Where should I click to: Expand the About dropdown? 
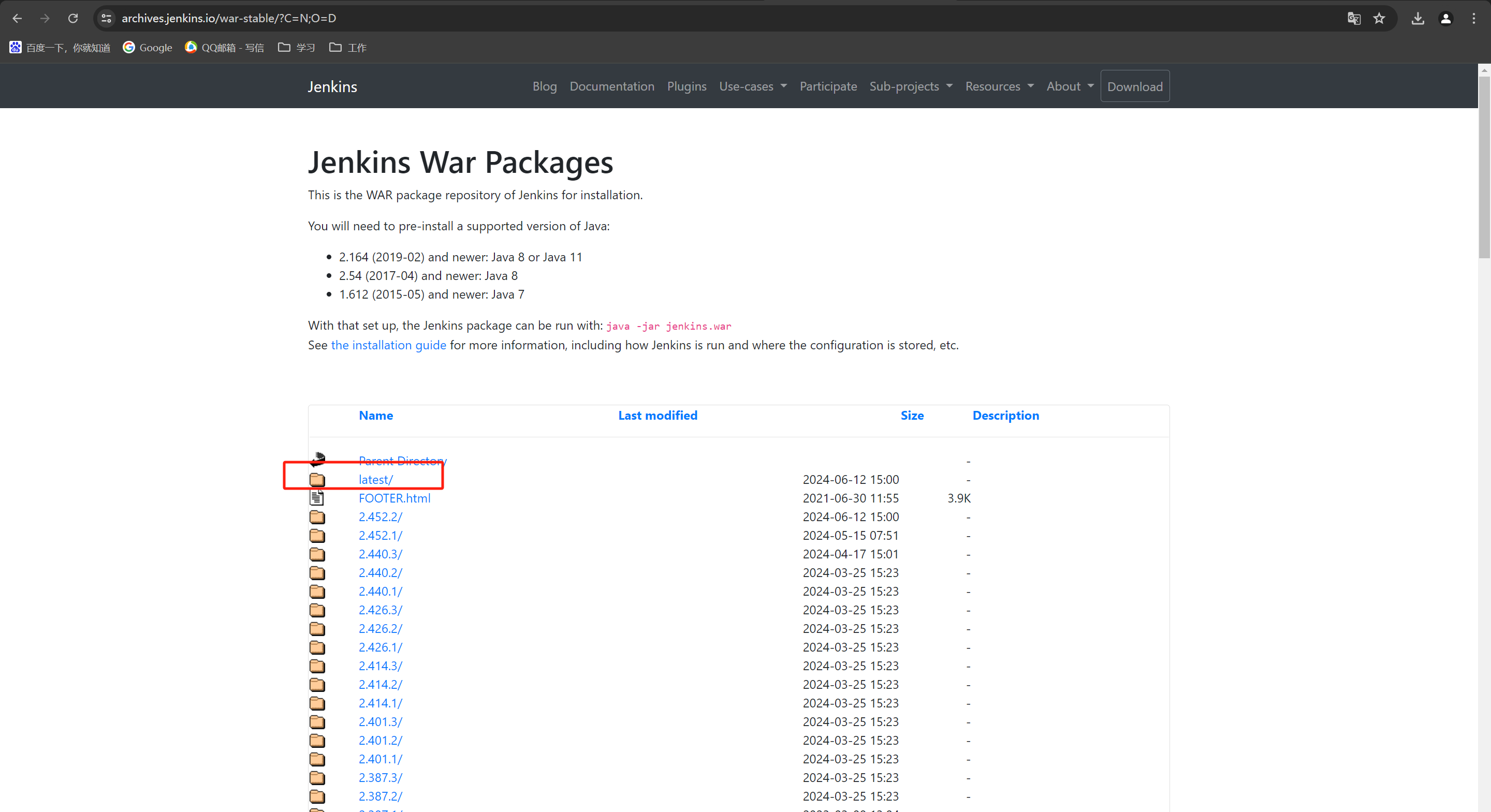coord(1070,86)
